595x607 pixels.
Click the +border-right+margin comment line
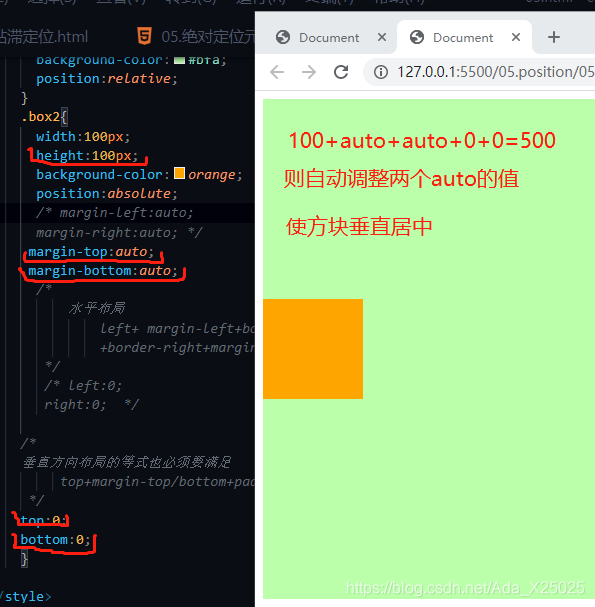point(177,348)
